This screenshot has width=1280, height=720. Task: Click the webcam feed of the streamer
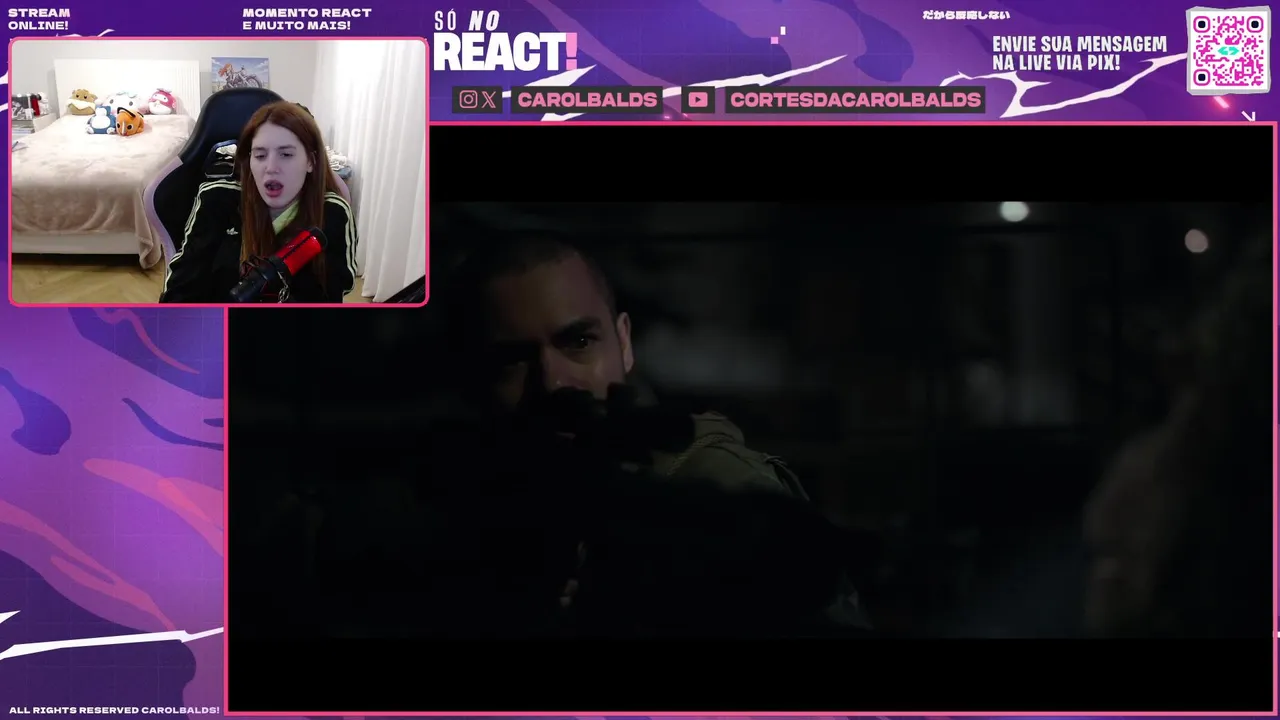[219, 171]
